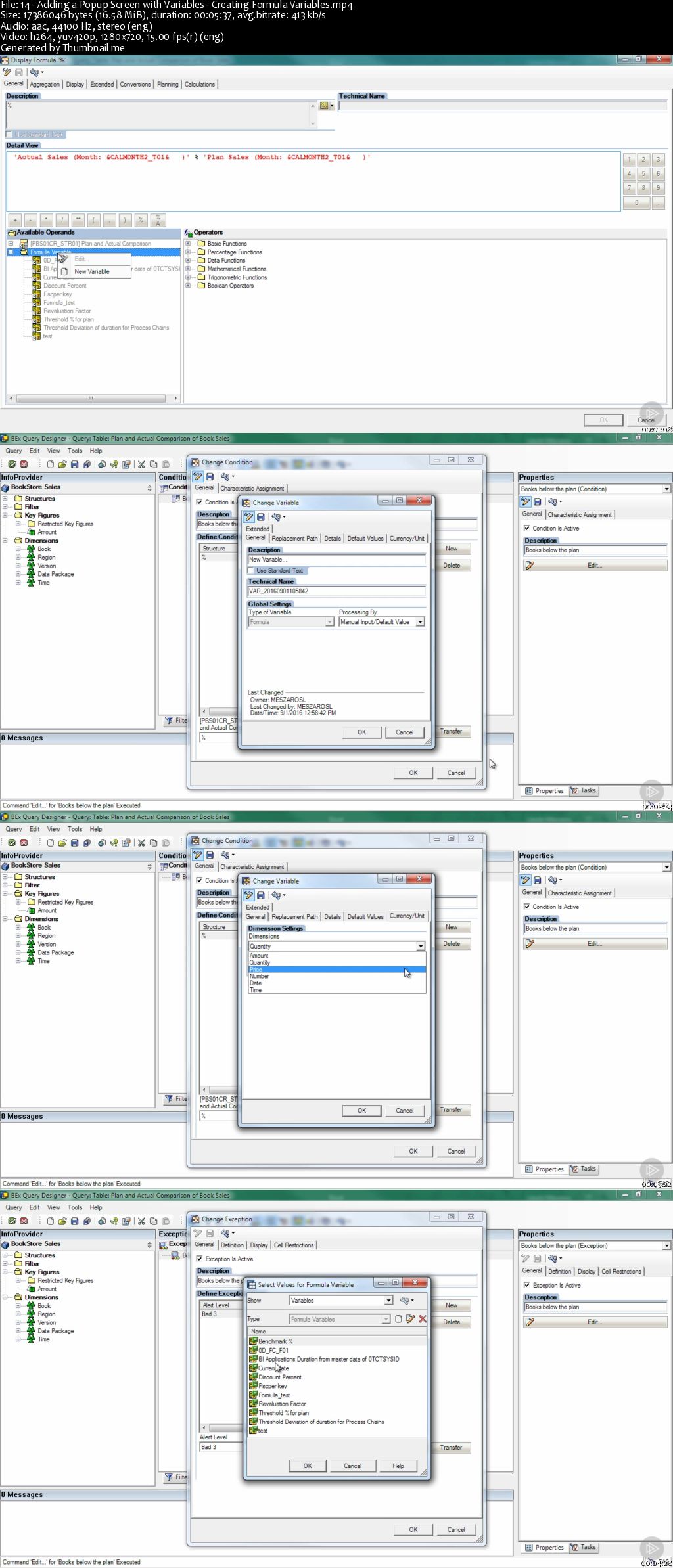Click the Benchmark % variable icon in Select Values list
The width and height of the screenshot is (673, 1568).
(x=253, y=1341)
